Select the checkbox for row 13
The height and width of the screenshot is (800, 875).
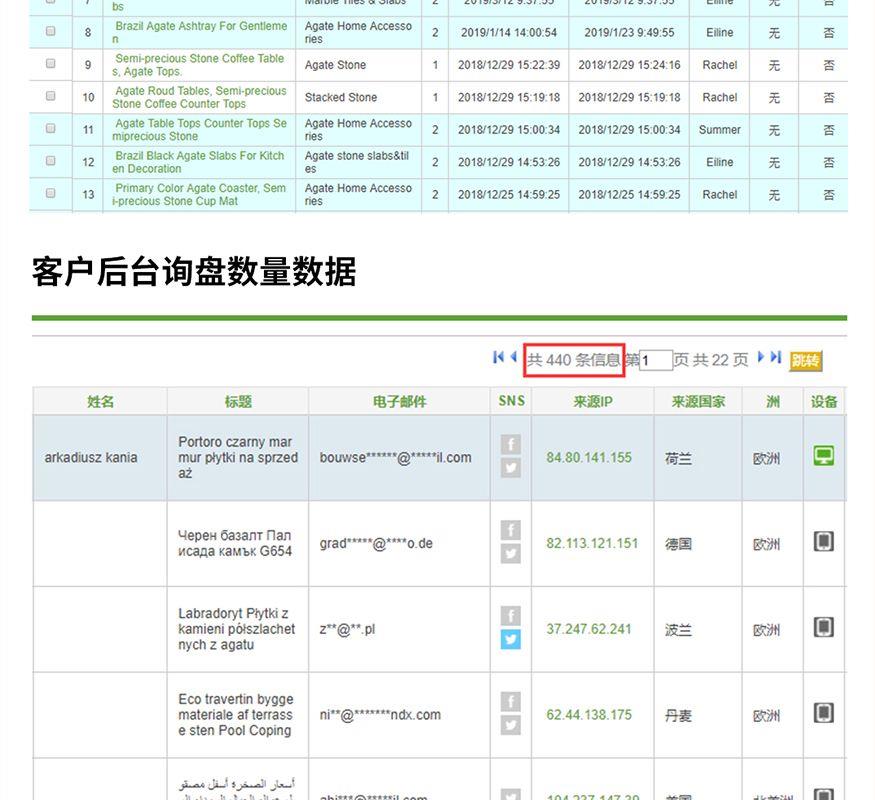(51, 193)
